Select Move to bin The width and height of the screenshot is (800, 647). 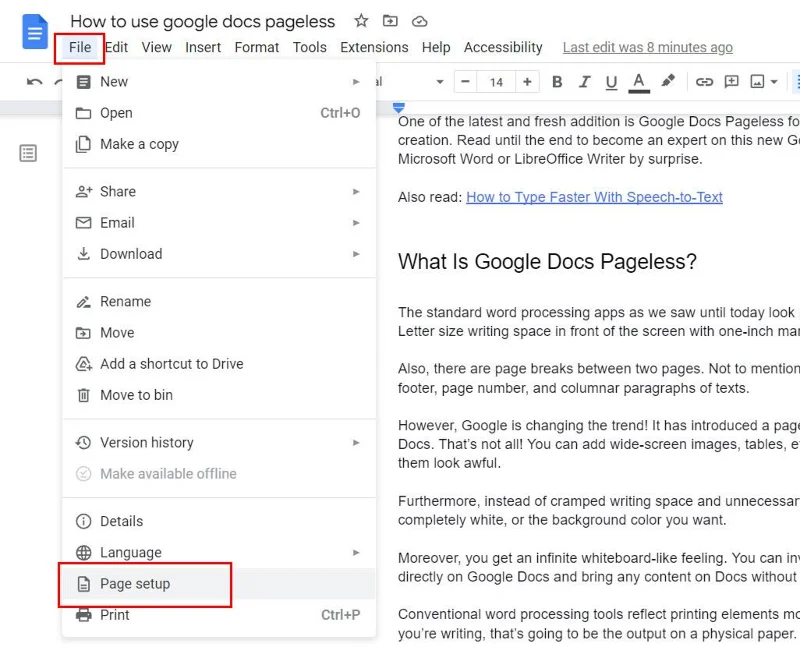(218, 395)
